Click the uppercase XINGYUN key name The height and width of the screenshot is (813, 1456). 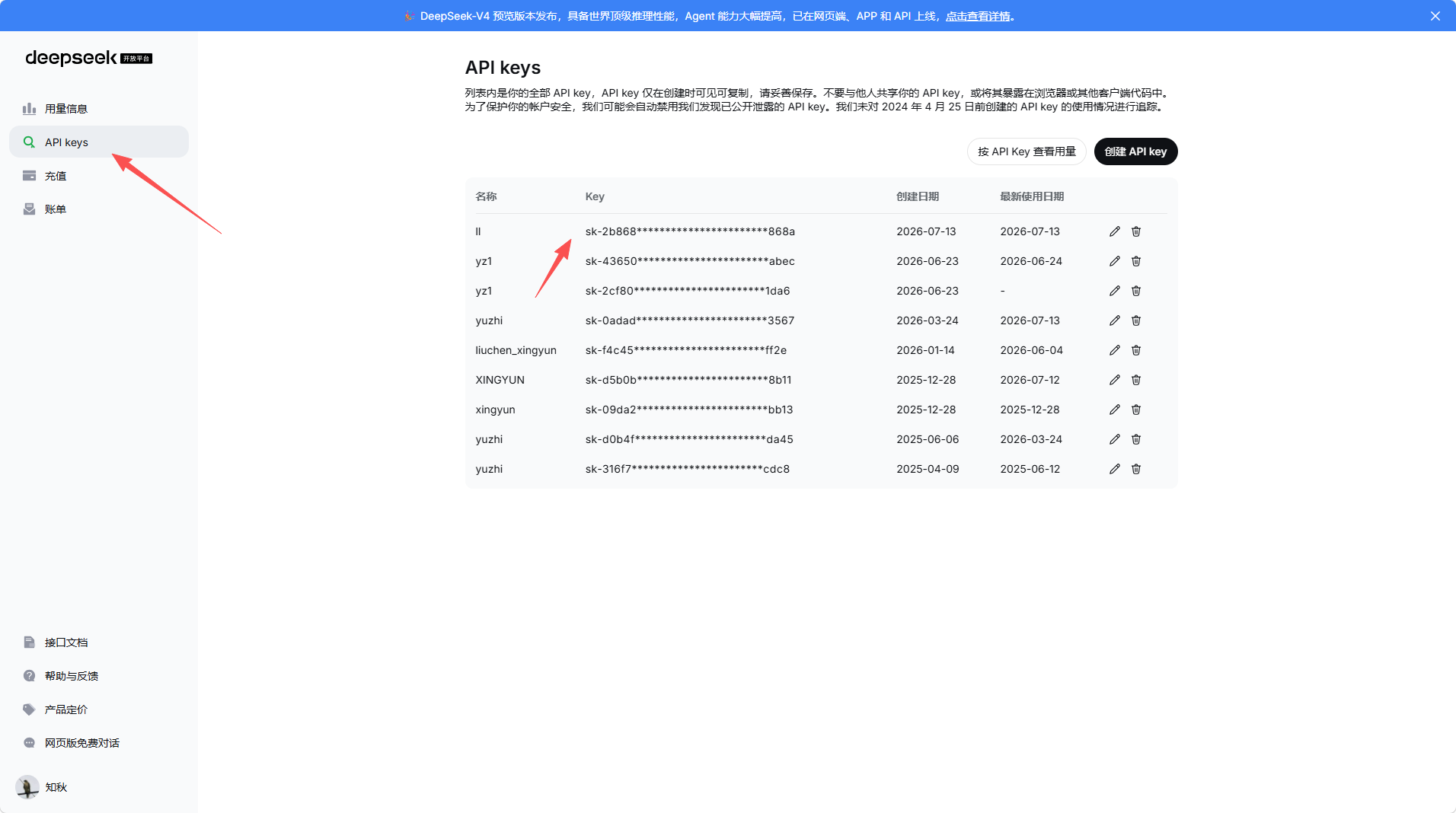500,380
